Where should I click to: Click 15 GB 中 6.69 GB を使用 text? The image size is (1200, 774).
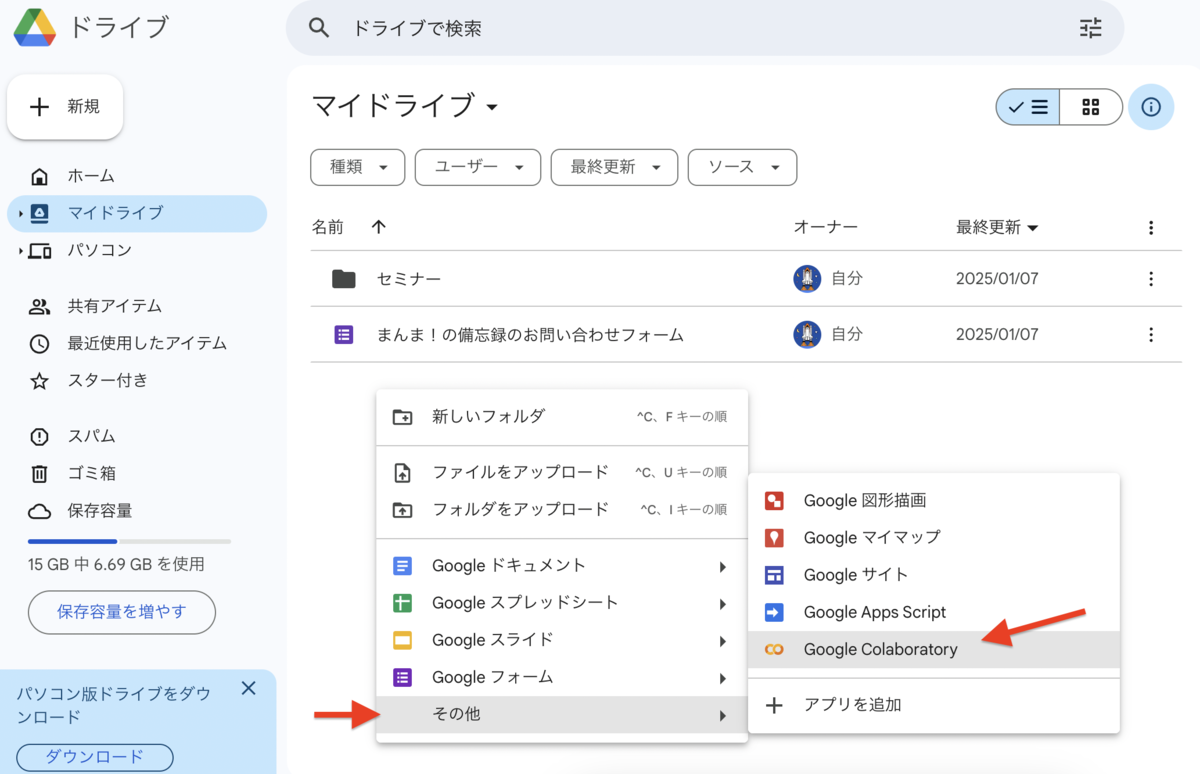coord(116,564)
